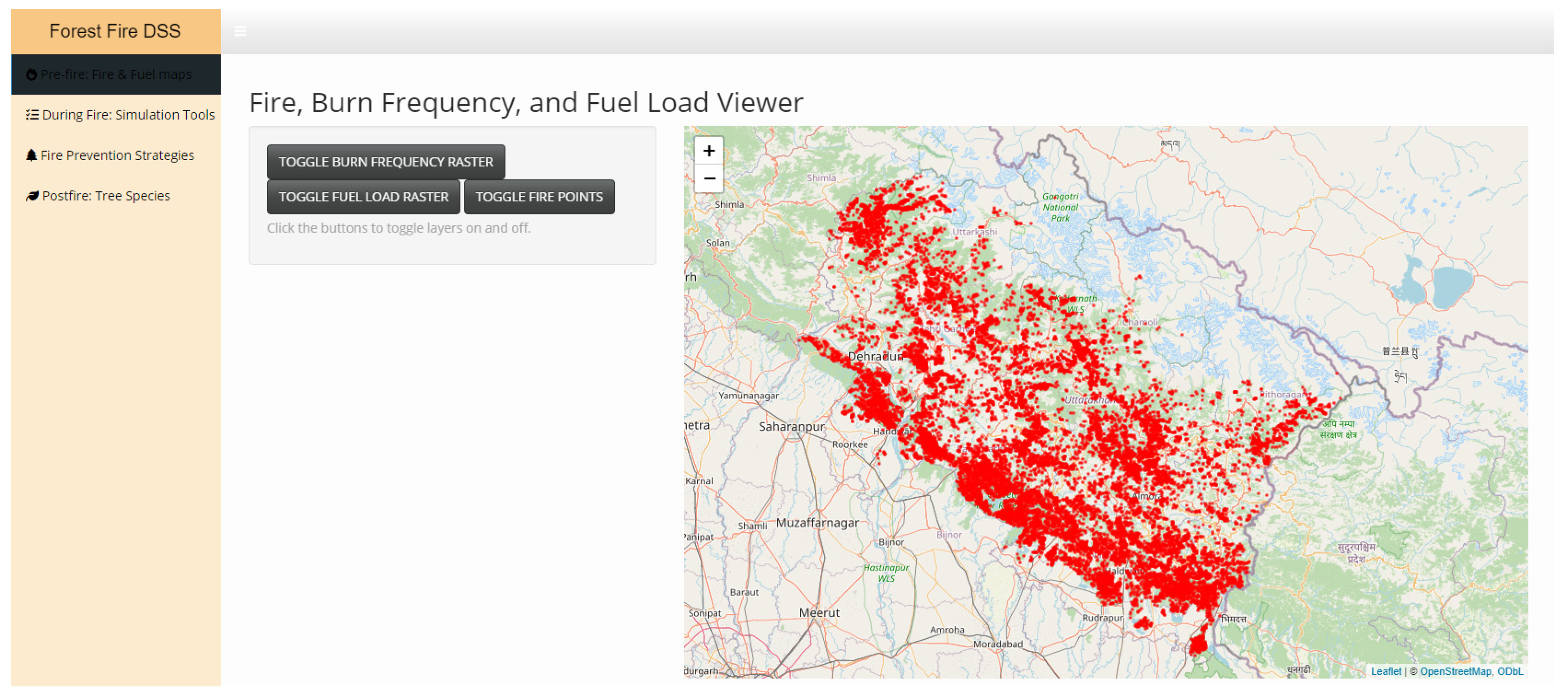This screenshot has height=697, width=1568.
Task: Toggle Fuel Load Raster layer
Action: tap(363, 197)
